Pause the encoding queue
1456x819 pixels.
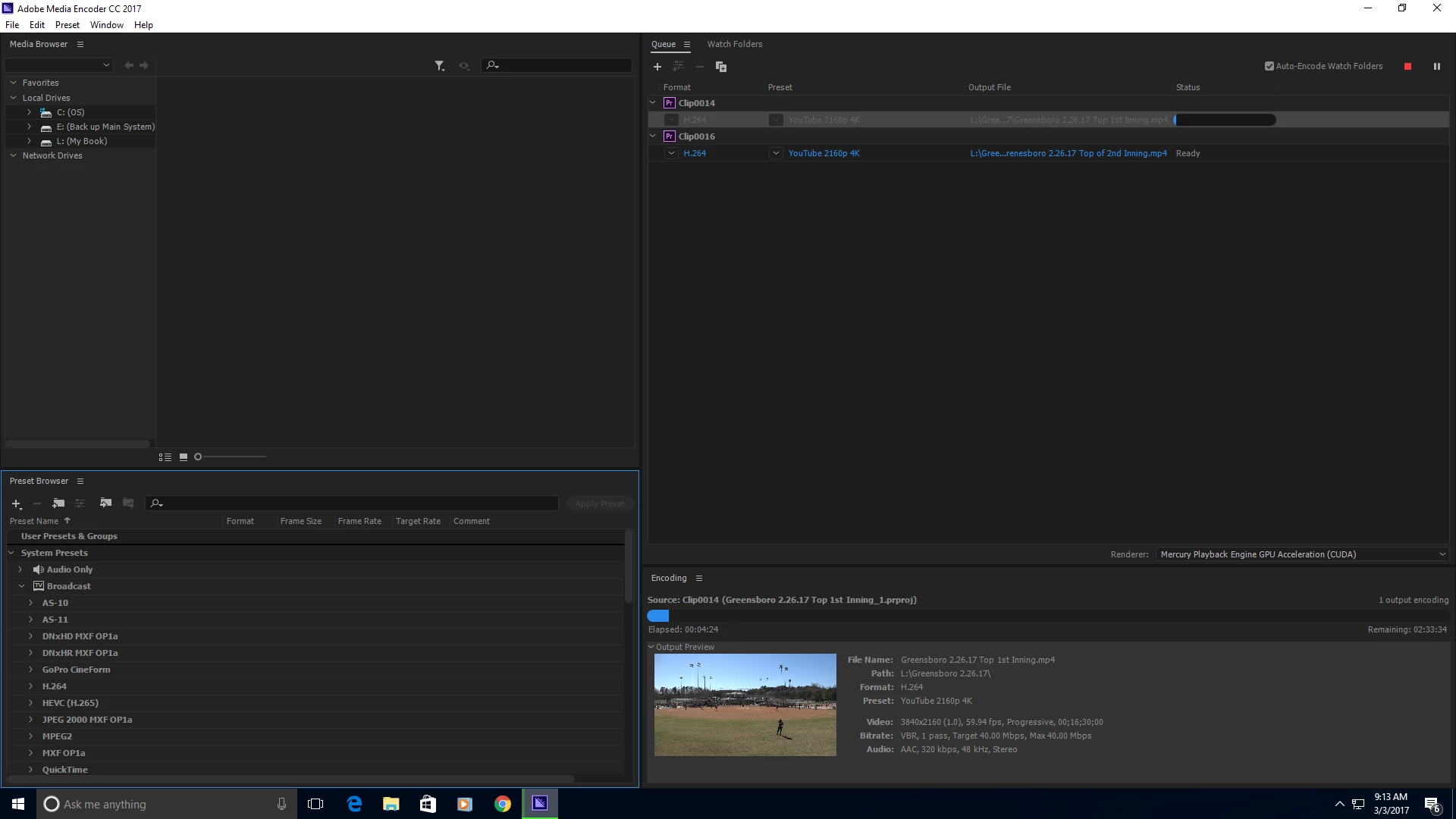tap(1436, 67)
